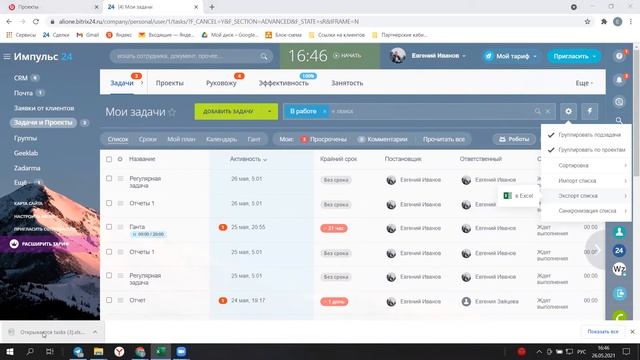Click Прочитать все link
The height and width of the screenshot is (360, 640).
click(444, 139)
